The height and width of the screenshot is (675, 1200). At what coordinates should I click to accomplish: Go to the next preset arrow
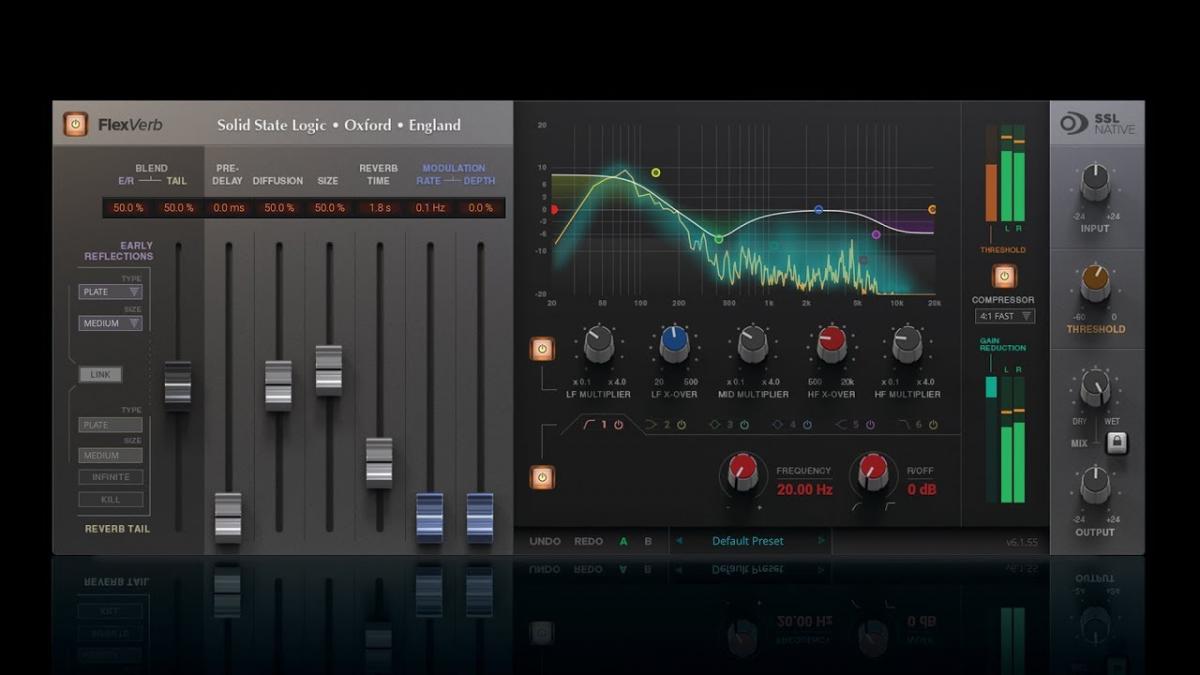tap(822, 541)
